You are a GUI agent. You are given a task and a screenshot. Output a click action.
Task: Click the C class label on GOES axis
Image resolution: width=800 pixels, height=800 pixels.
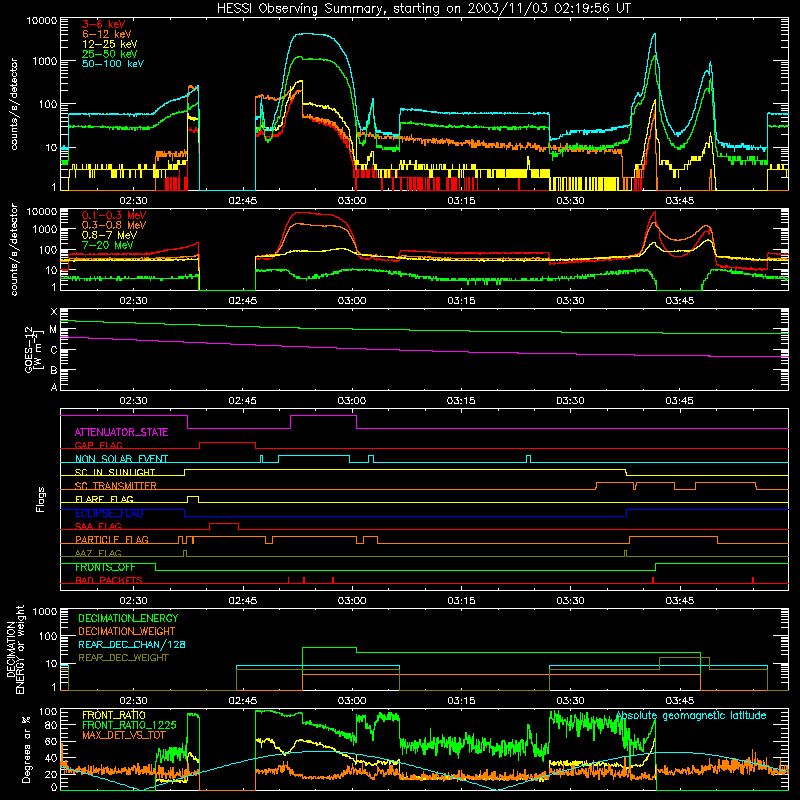coord(54,350)
